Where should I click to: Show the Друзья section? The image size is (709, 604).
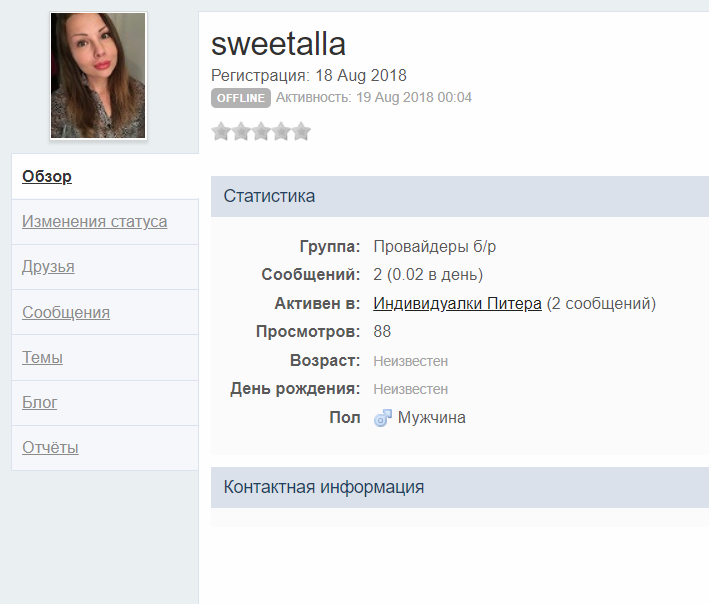48,267
